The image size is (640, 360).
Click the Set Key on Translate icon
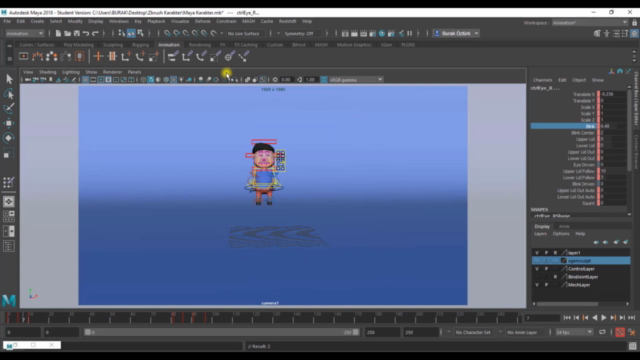click(126, 56)
